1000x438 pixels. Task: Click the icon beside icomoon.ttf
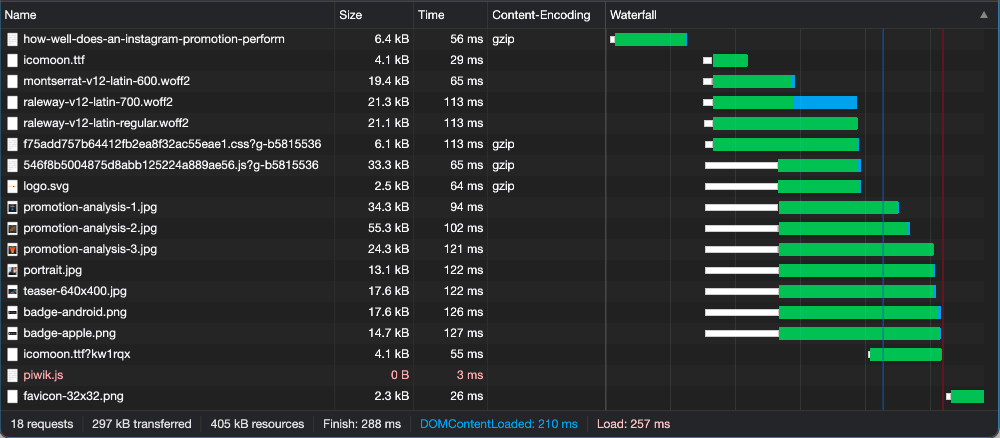[13, 60]
